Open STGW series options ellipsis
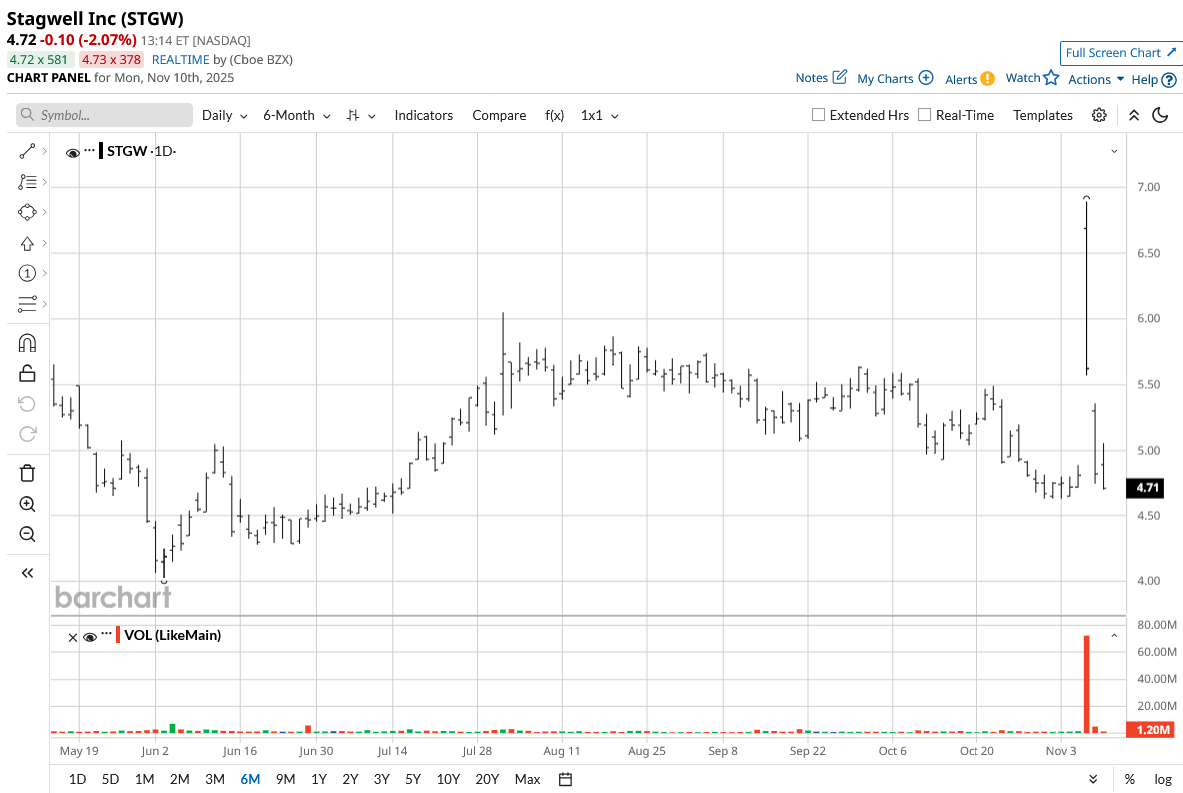The image size is (1183, 793). coord(90,150)
